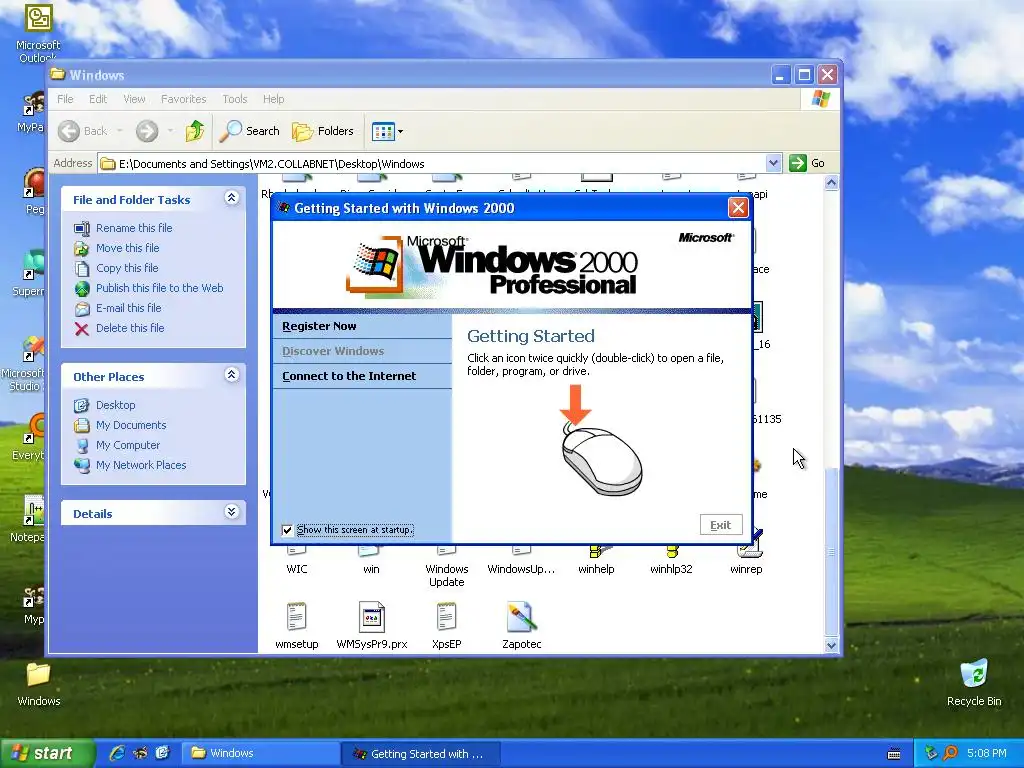Screen dimensions: 1024x768
Task: Click the scroll down arrow in Explorer
Action: pyautogui.click(x=831, y=645)
